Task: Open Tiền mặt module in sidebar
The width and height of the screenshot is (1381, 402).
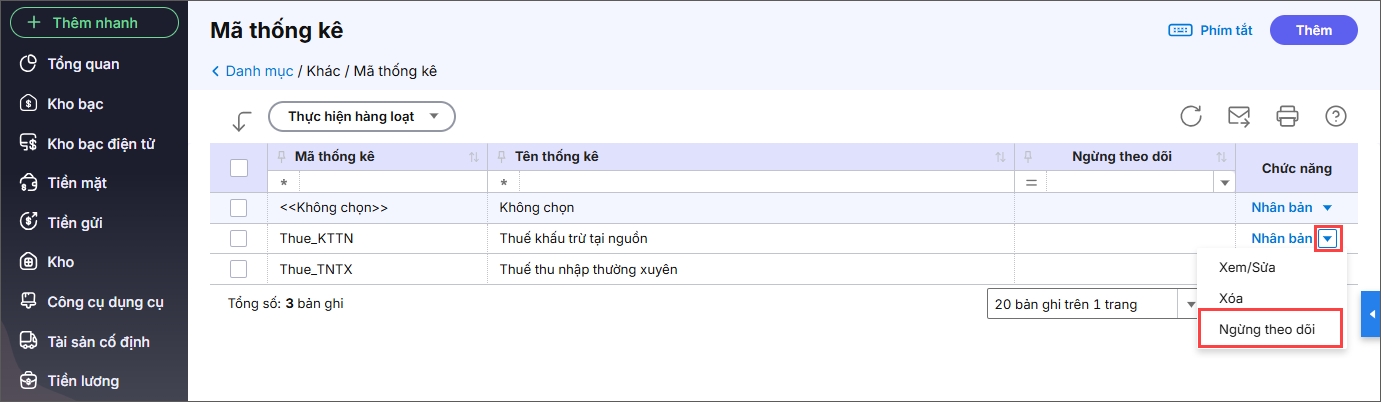Action: pyautogui.click(x=77, y=183)
